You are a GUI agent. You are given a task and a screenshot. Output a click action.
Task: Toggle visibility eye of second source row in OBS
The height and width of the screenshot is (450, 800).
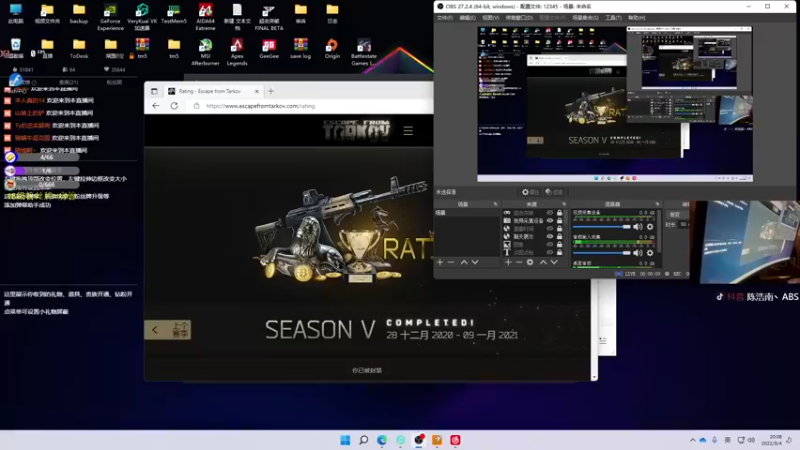[550, 220]
